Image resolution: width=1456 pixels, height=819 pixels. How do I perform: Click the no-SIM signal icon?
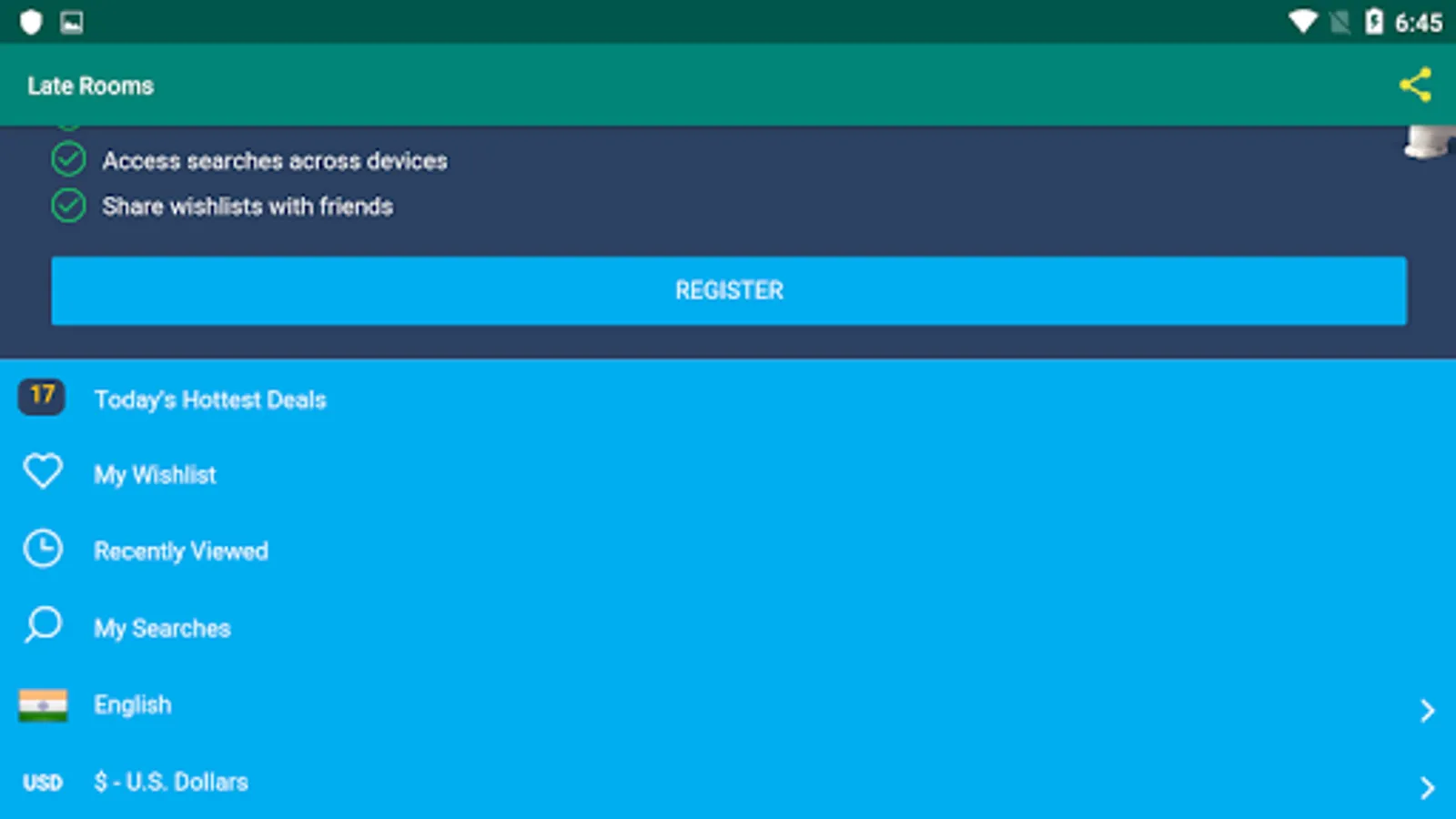pyautogui.click(x=1340, y=22)
